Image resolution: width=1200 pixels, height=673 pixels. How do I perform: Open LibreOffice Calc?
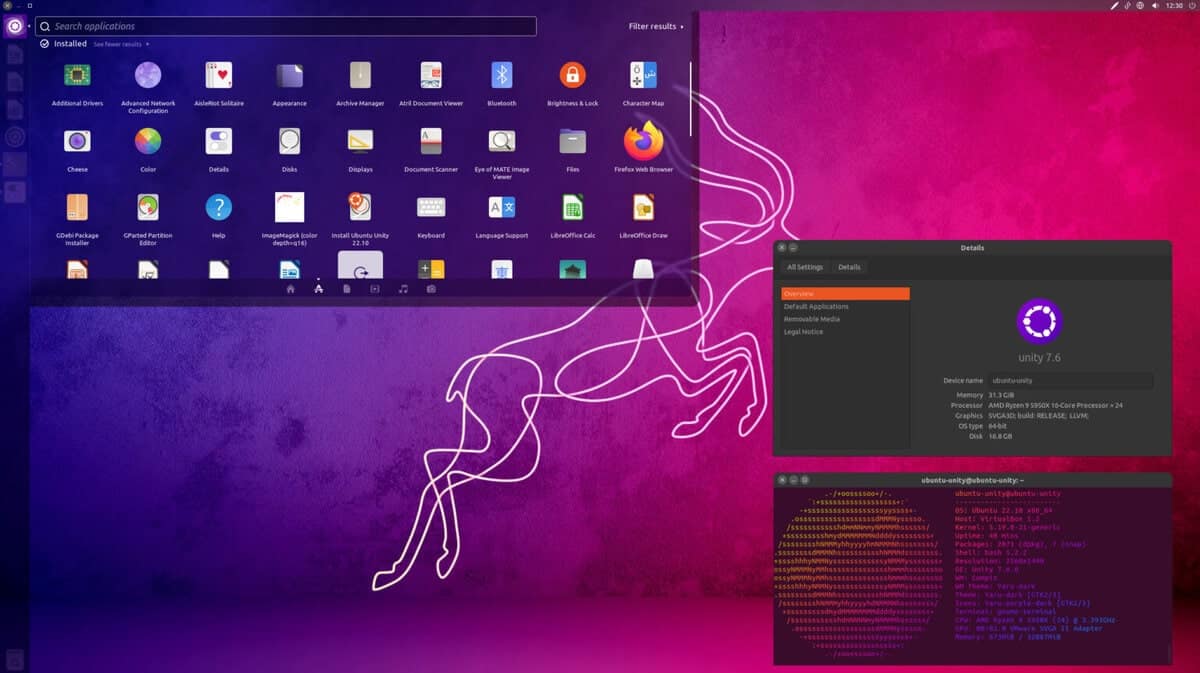pyautogui.click(x=572, y=208)
